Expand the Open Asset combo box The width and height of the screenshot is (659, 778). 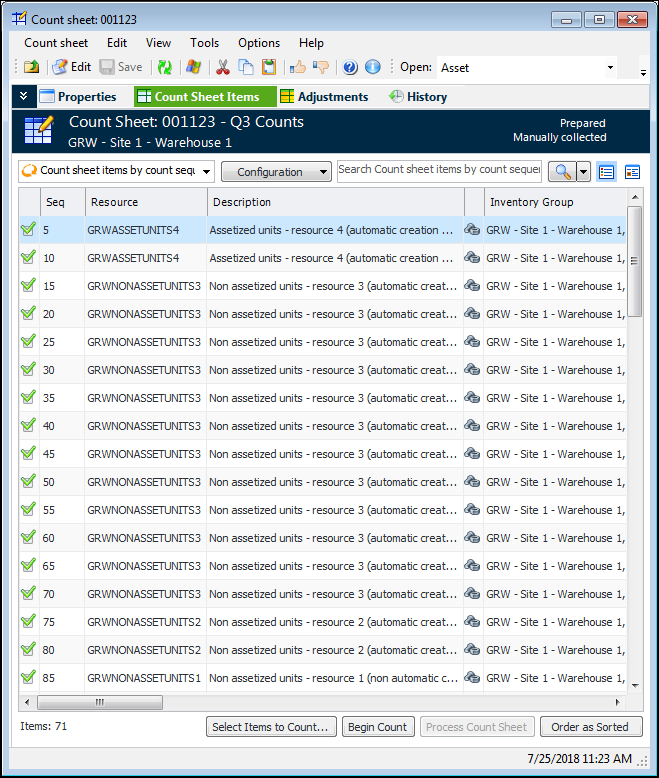point(610,68)
